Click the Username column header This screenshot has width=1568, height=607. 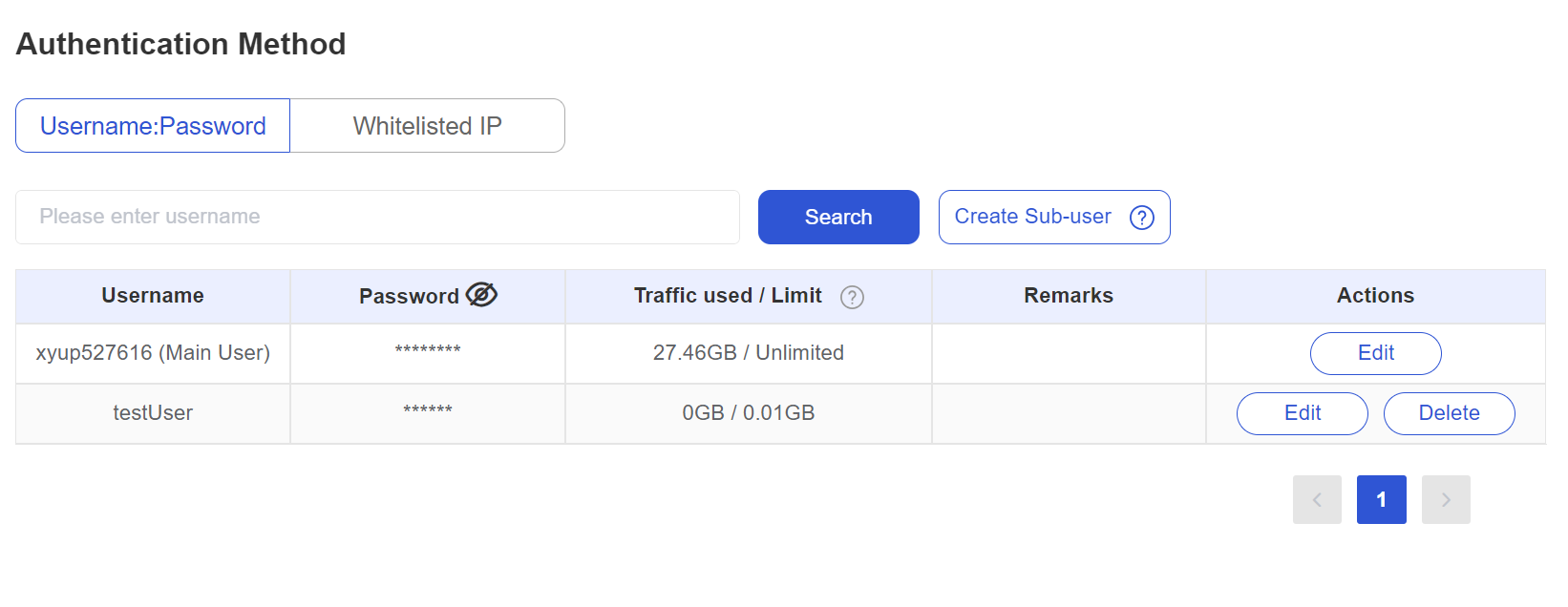click(153, 296)
